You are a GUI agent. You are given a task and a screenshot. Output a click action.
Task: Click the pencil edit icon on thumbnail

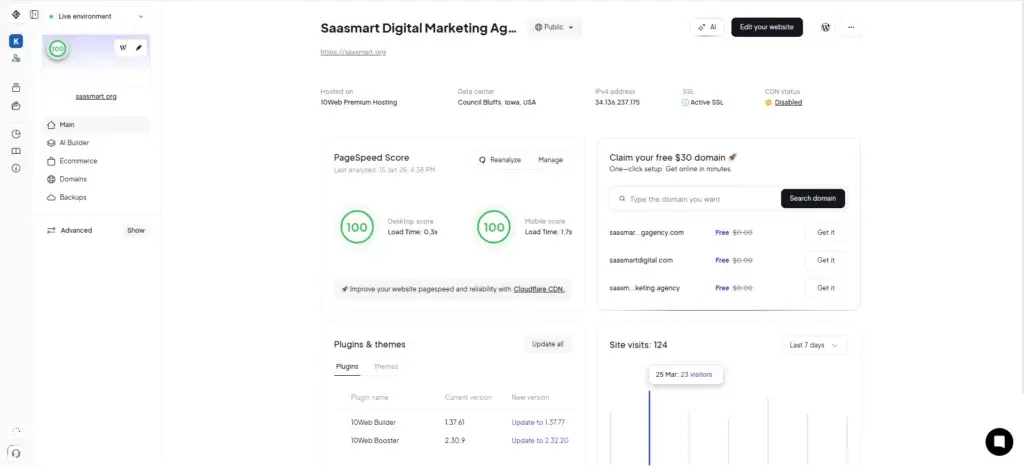138,48
